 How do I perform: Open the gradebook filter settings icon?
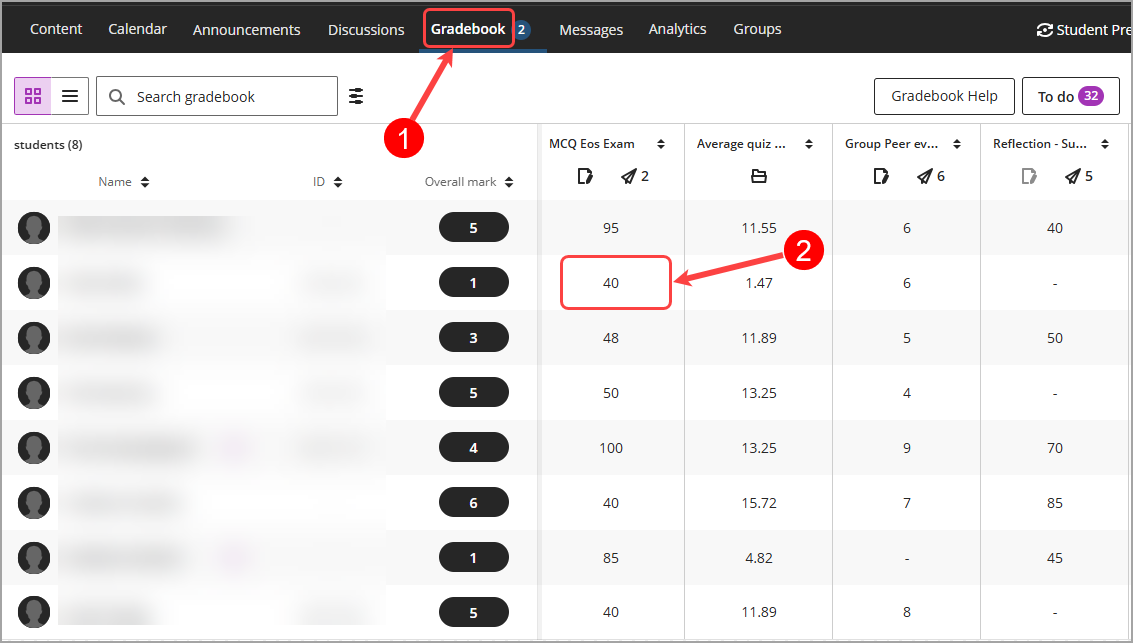[356, 96]
